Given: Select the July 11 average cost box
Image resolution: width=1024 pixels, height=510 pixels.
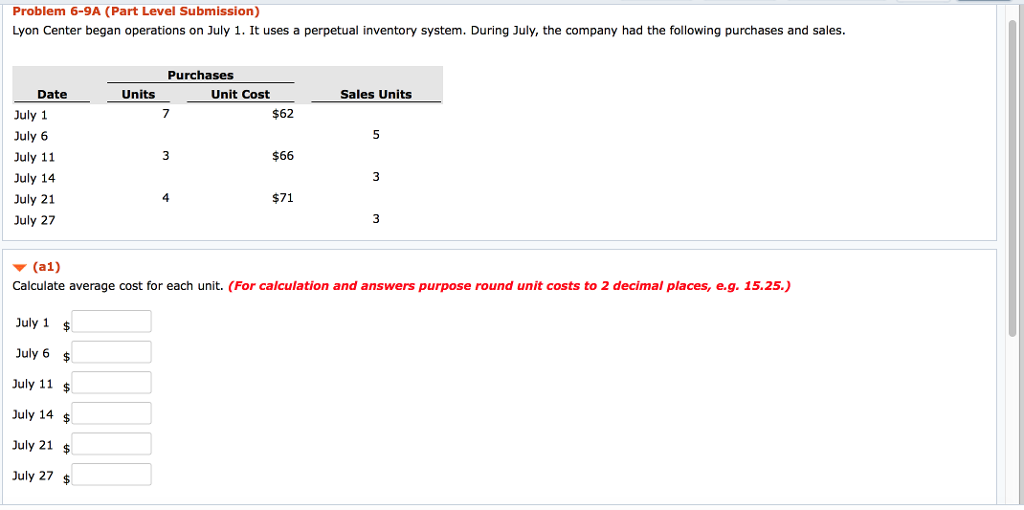Looking at the screenshot, I should coord(111,383).
